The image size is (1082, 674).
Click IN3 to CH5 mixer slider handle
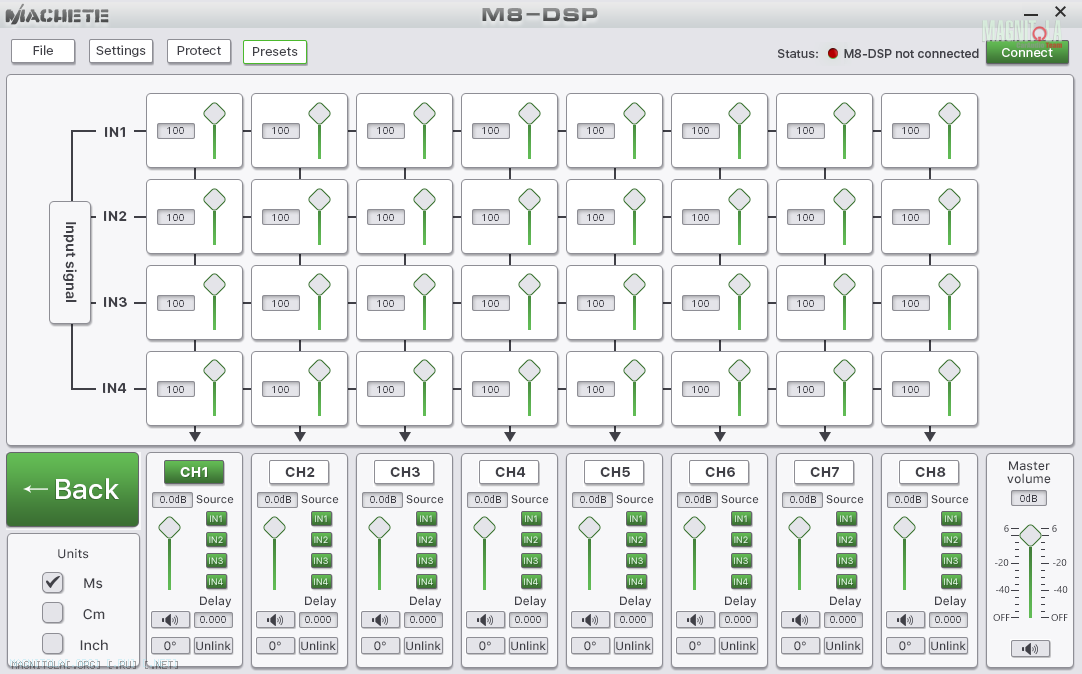click(634, 285)
